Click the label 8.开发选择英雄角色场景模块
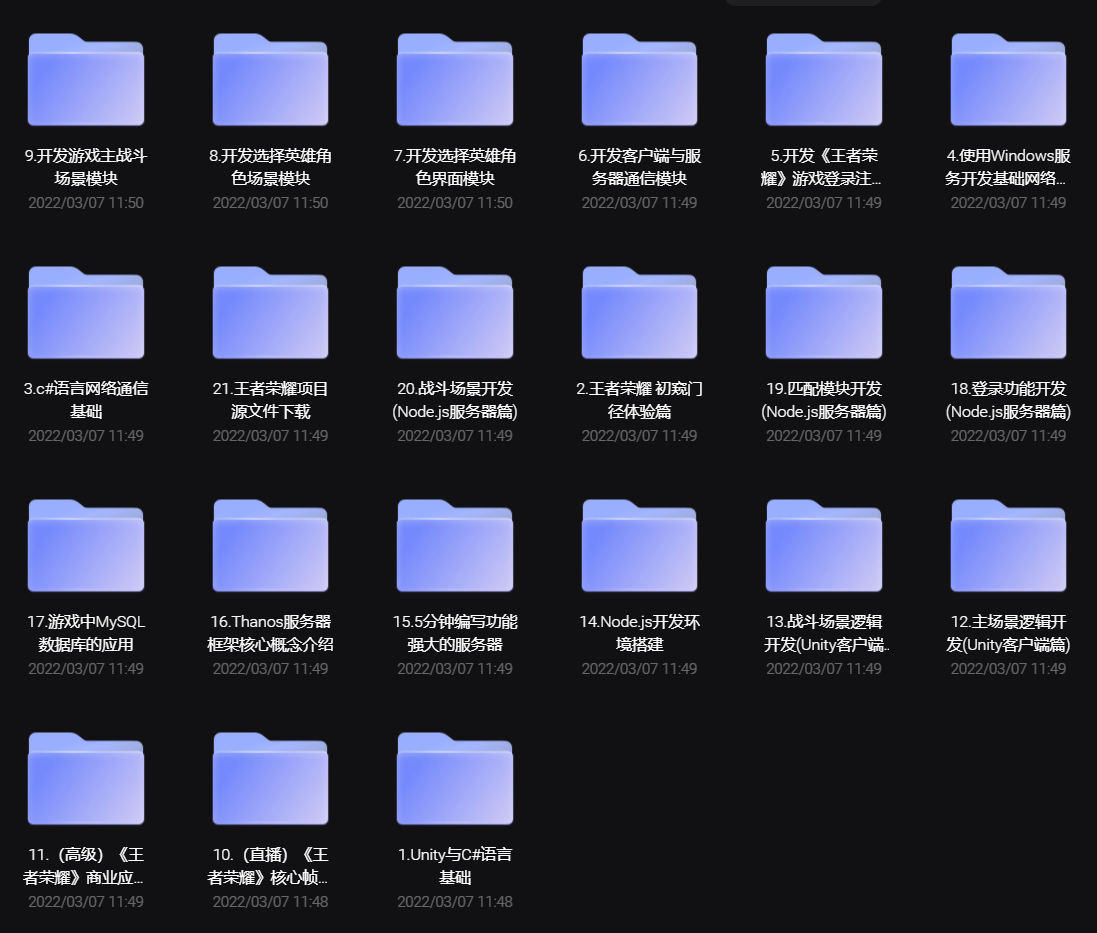Image resolution: width=1097 pixels, height=933 pixels. [270, 167]
